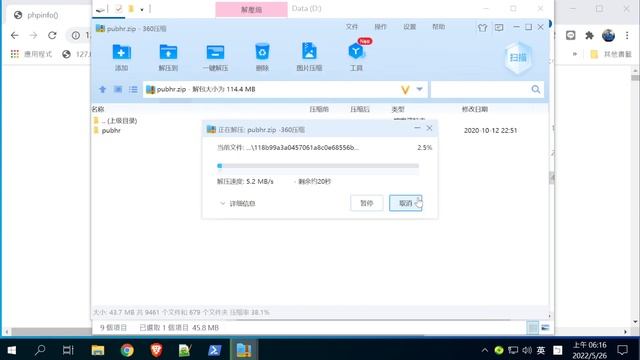Image resolution: width=640 pixels, height=360 pixels.
Task: Expand 详细信息 details in extraction dialog
Action: click(238, 203)
